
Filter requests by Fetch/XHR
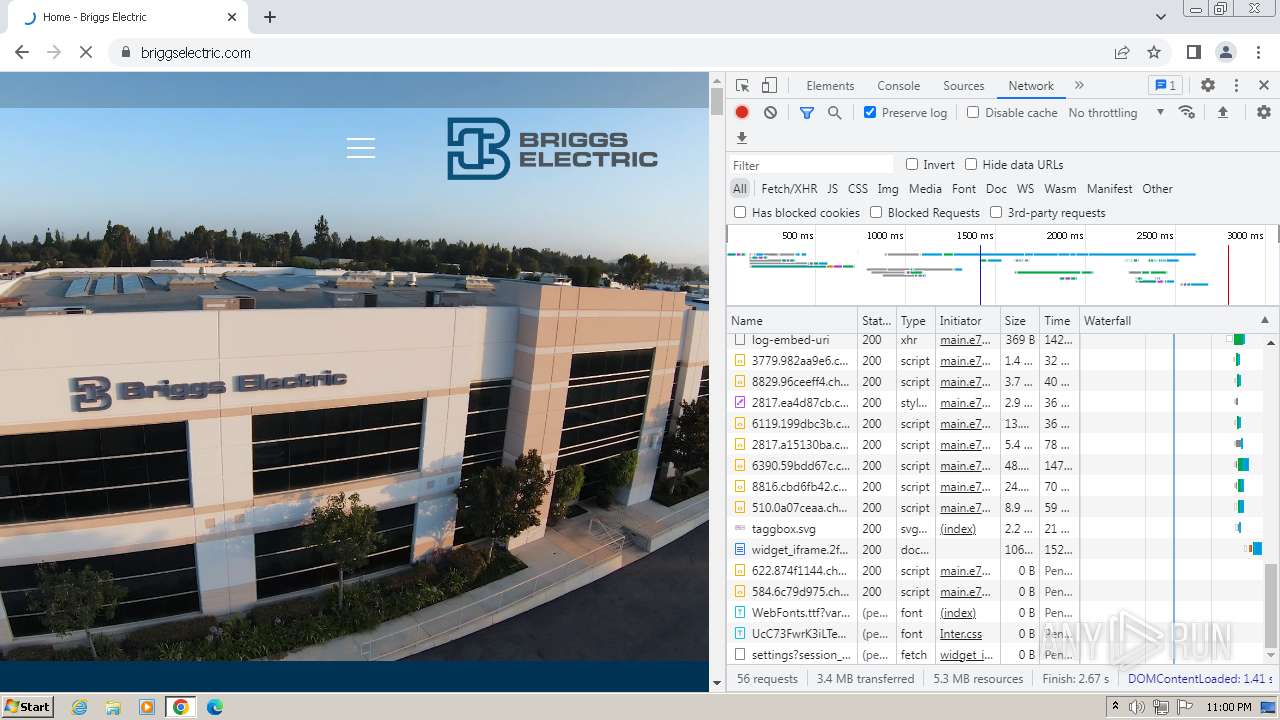(x=789, y=189)
